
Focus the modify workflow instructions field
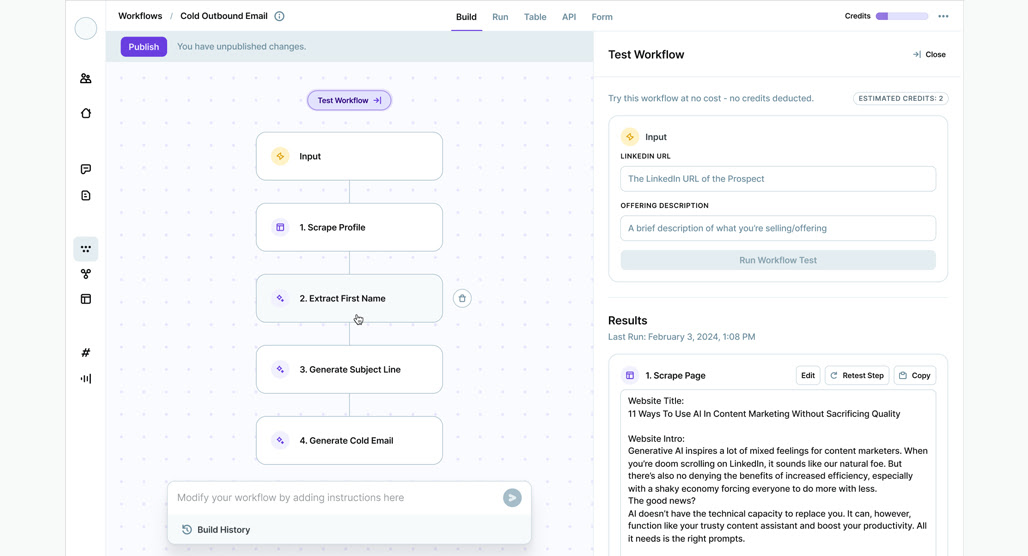pos(336,498)
